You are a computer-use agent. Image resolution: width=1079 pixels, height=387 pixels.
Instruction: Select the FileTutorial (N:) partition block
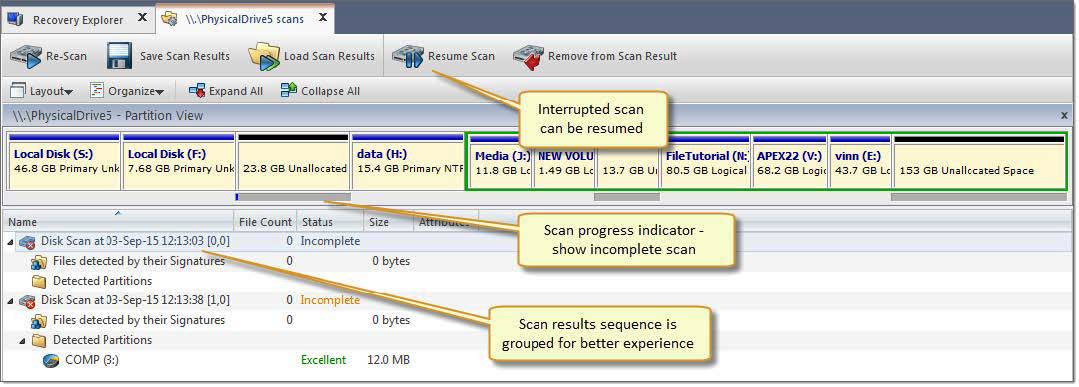pos(705,162)
